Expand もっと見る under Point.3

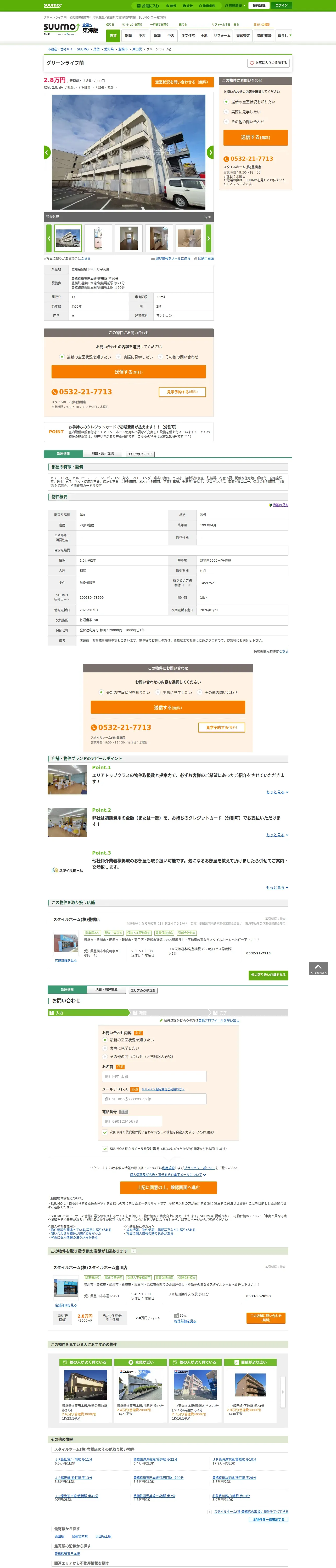[277, 887]
